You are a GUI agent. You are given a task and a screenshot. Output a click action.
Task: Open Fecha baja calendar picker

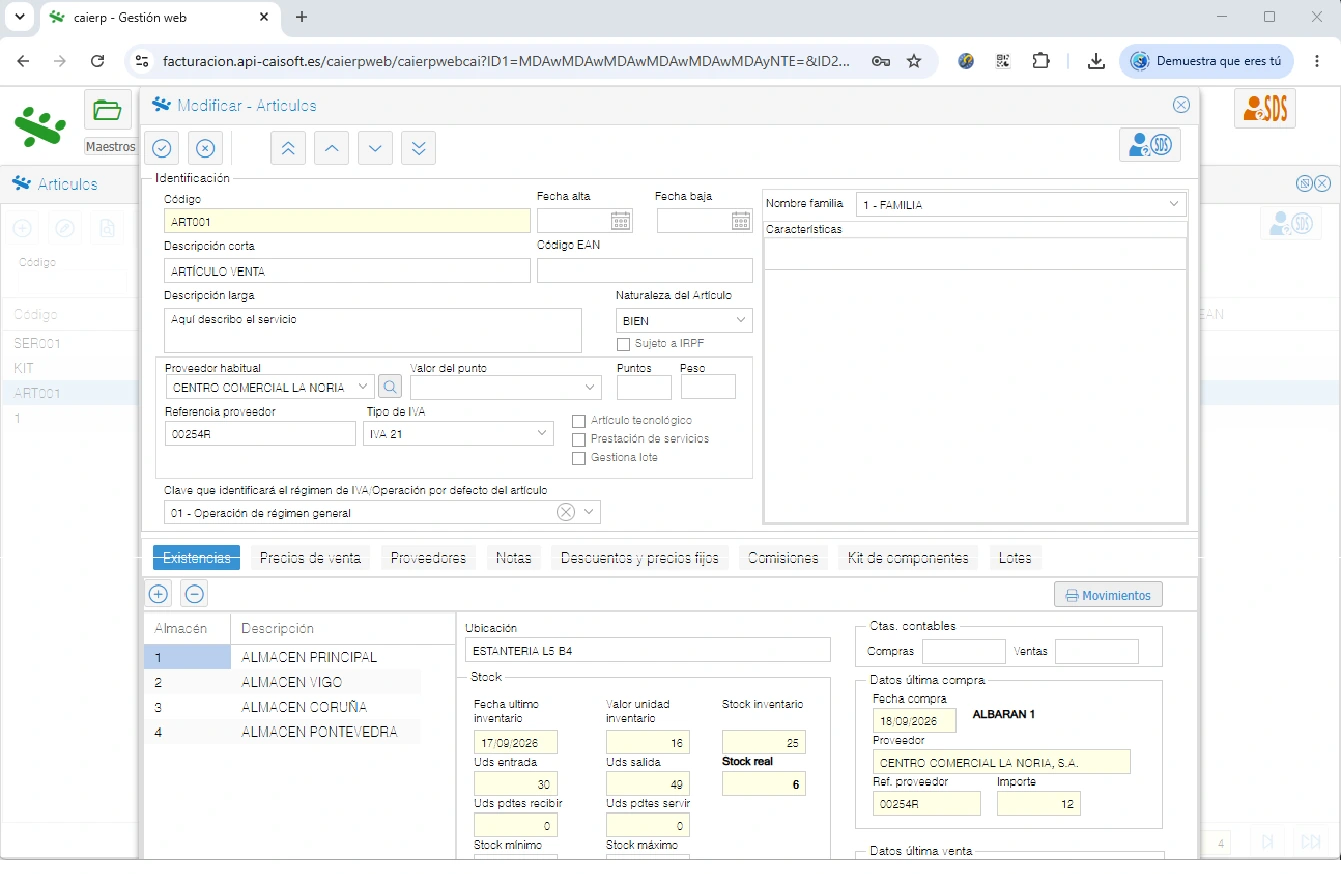point(740,221)
